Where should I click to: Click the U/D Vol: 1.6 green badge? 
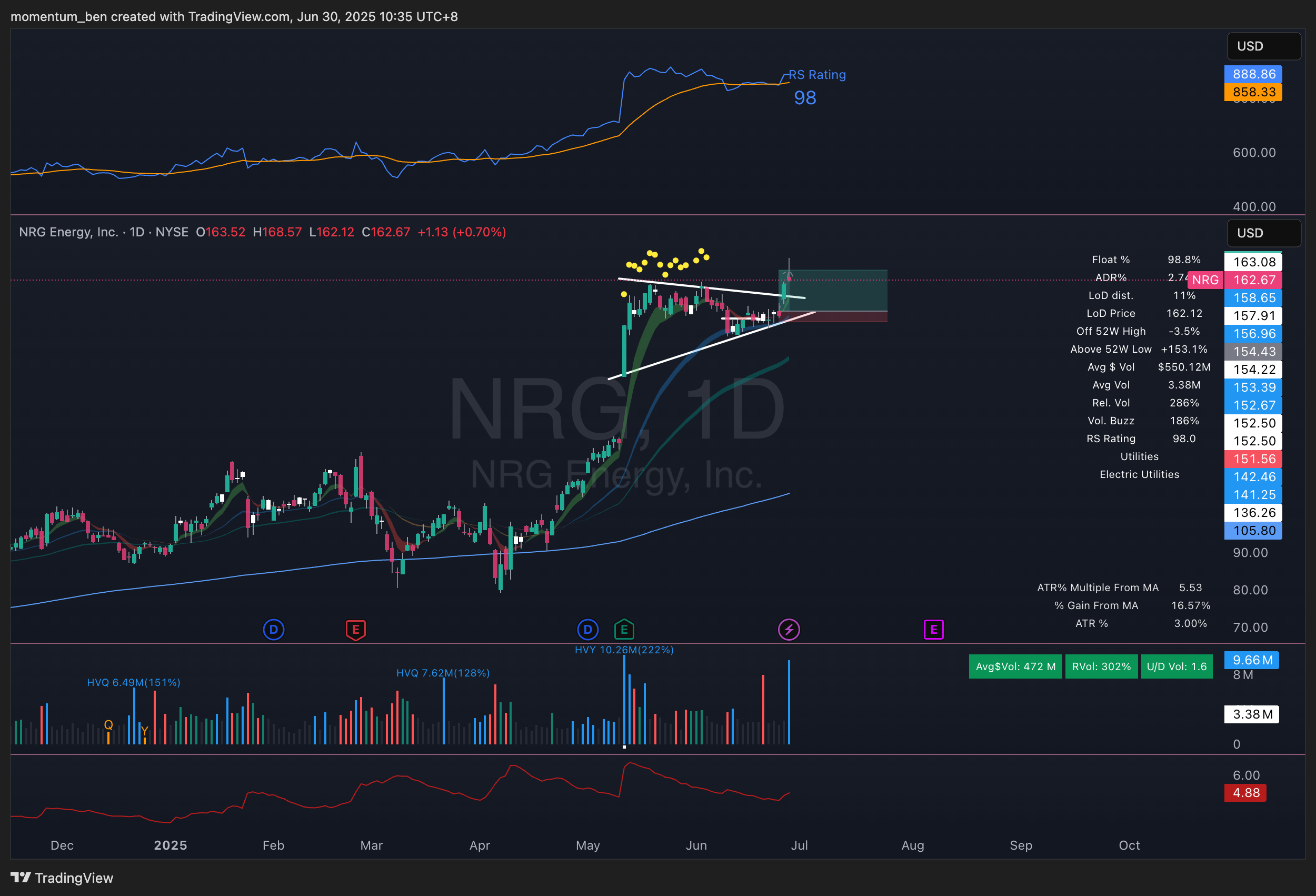(1176, 666)
